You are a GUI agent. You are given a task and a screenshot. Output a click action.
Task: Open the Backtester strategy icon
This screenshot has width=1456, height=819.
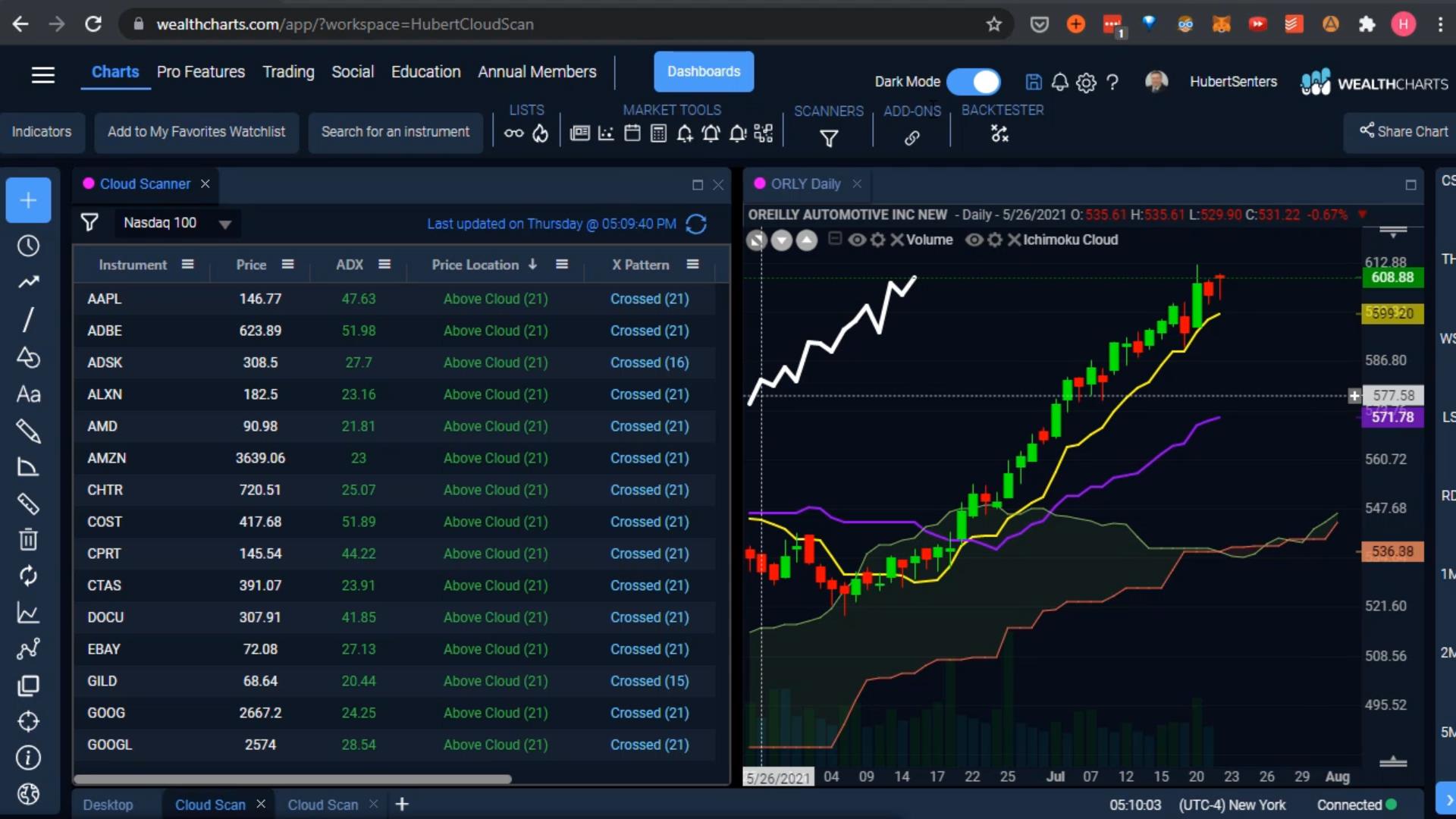[x=999, y=134]
